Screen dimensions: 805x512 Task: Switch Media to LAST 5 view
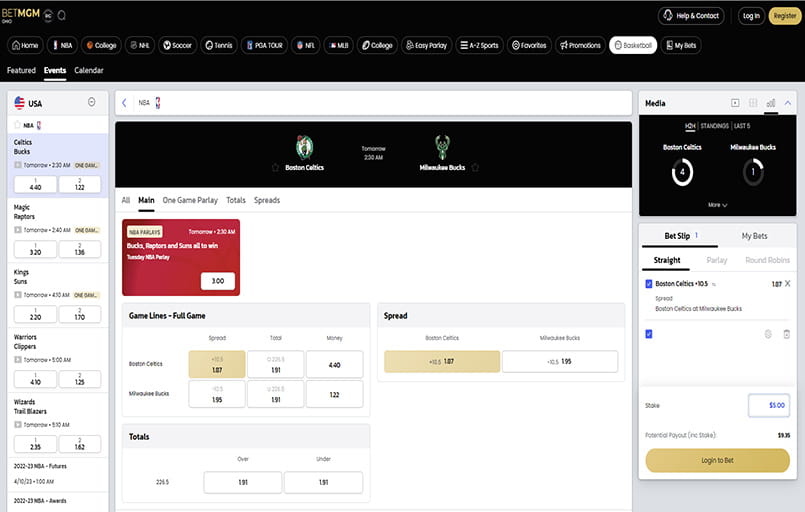coord(742,126)
